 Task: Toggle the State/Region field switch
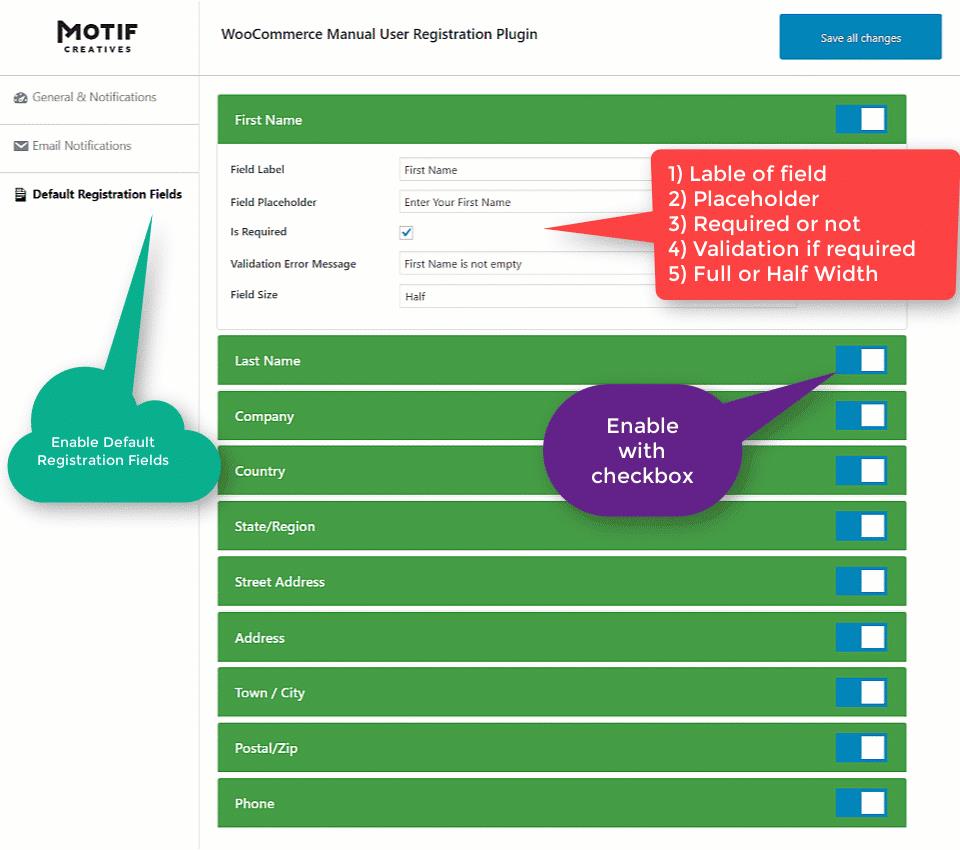(x=861, y=525)
